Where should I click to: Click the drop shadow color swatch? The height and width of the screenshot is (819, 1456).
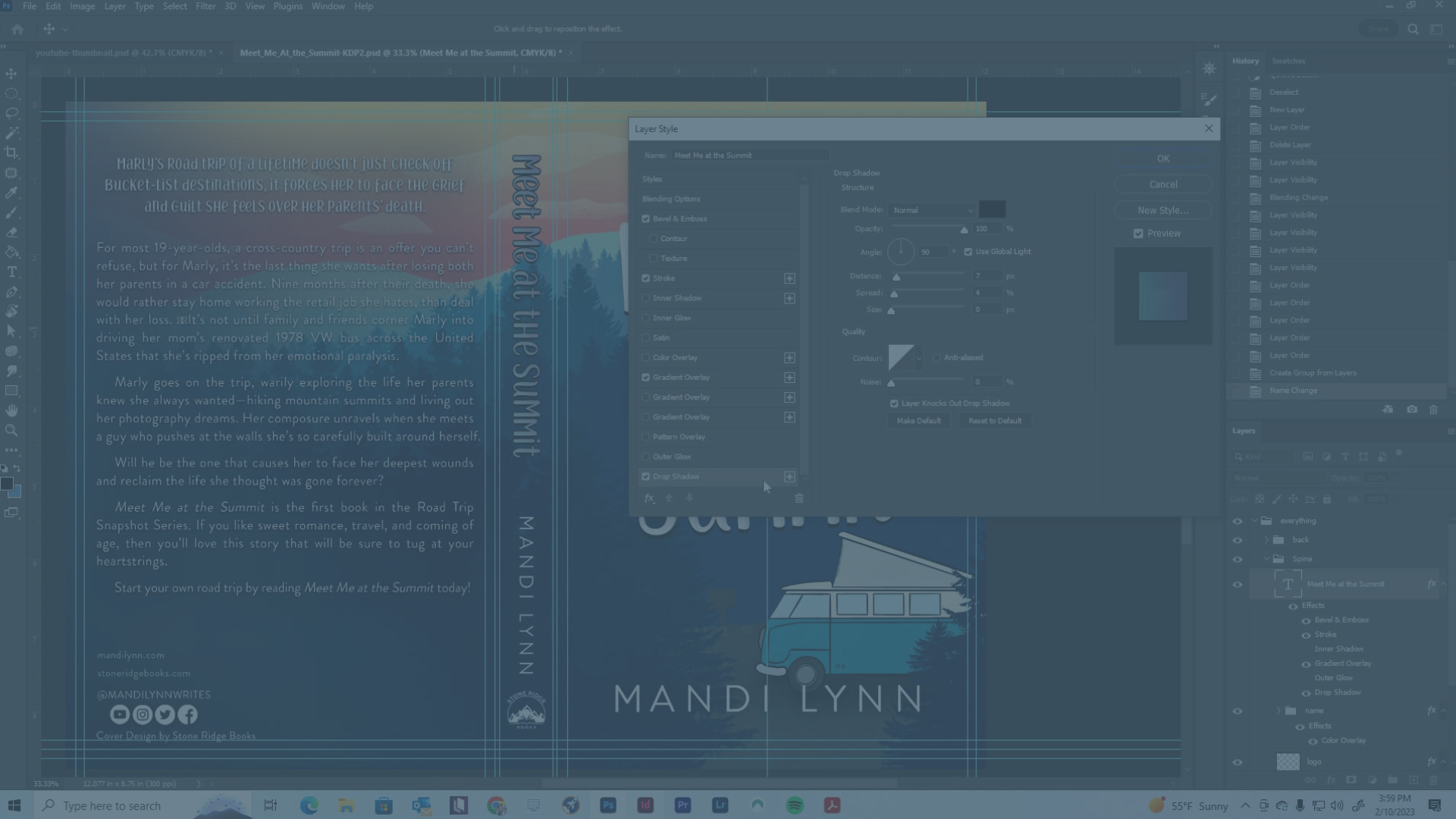pos(992,209)
